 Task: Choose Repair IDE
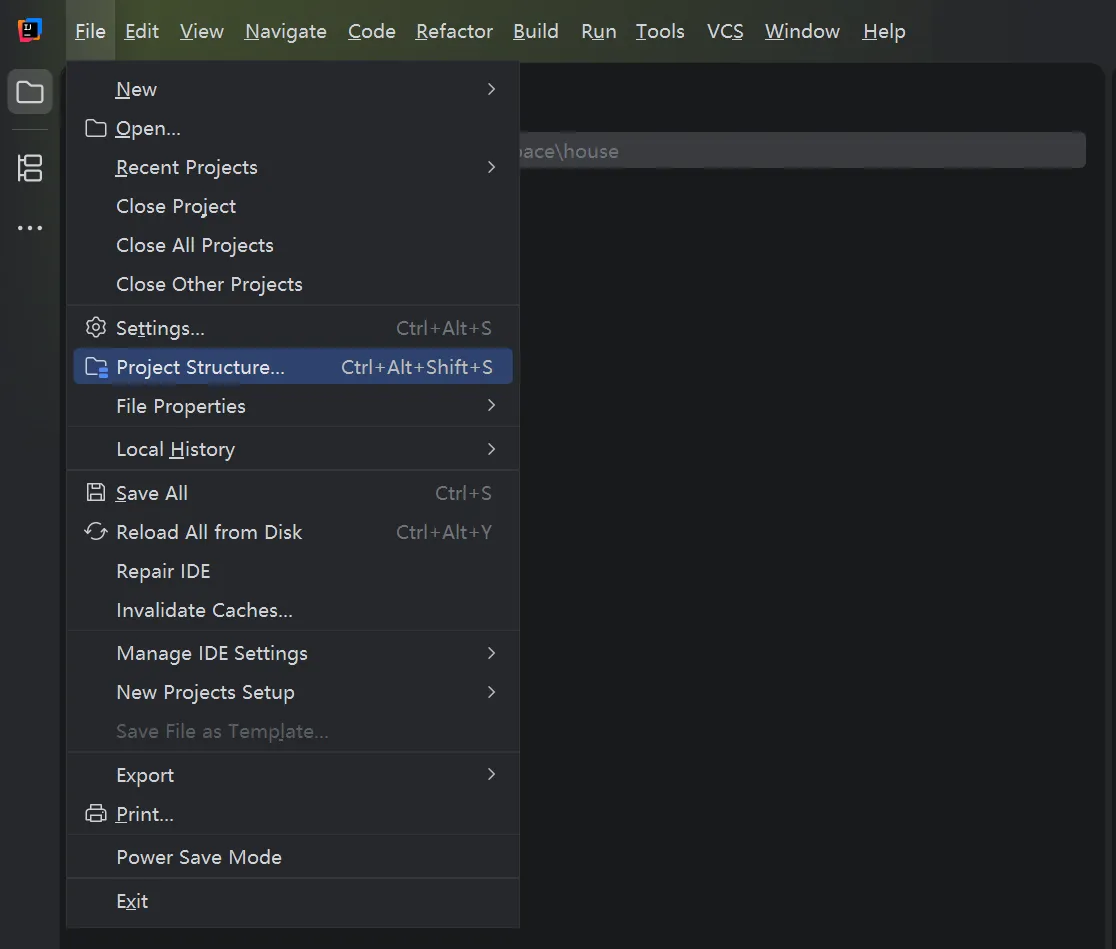coord(293,571)
